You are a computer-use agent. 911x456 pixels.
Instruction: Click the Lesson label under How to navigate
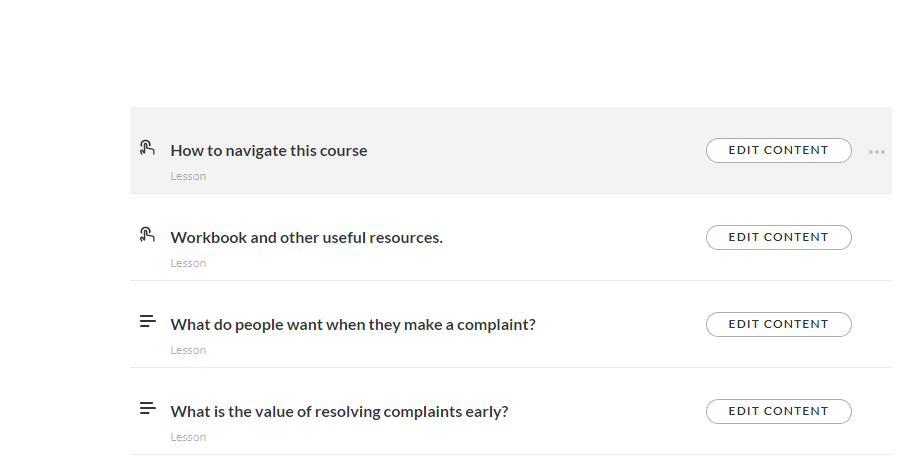(188, 177)
